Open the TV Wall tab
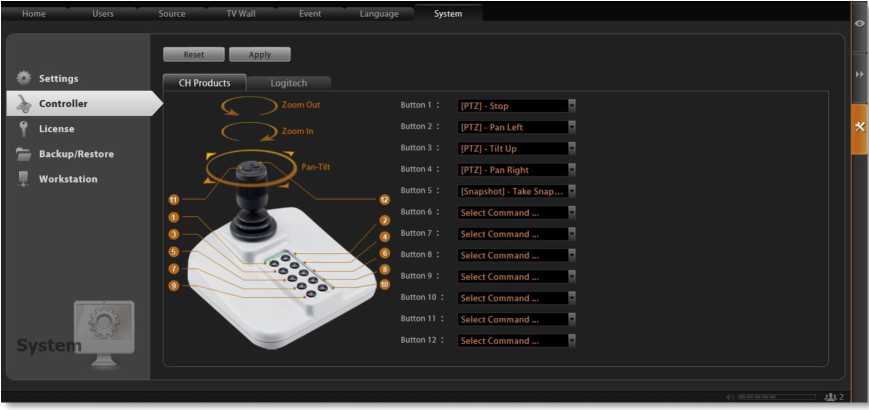The height and width of the screenshot is (410, 869). [239, 14]
